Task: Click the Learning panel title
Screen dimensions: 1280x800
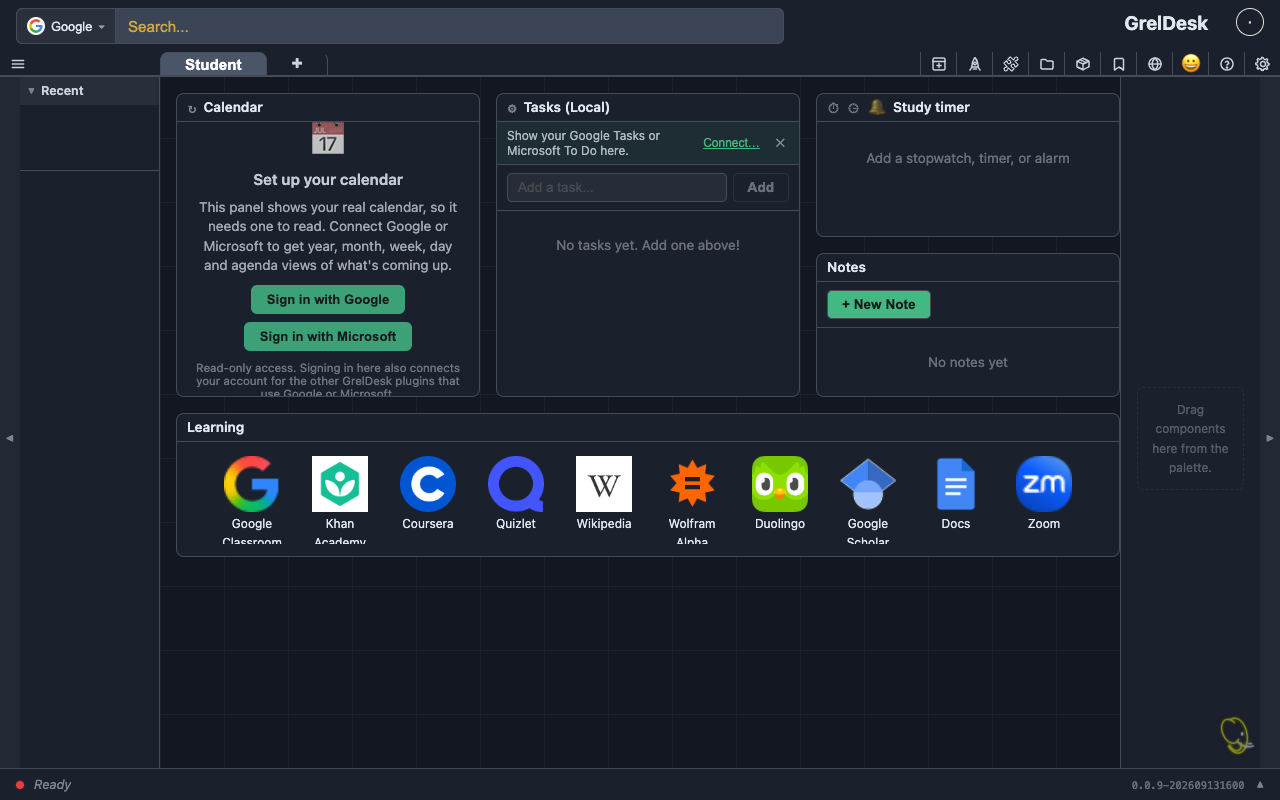Action: click(215, 427)
